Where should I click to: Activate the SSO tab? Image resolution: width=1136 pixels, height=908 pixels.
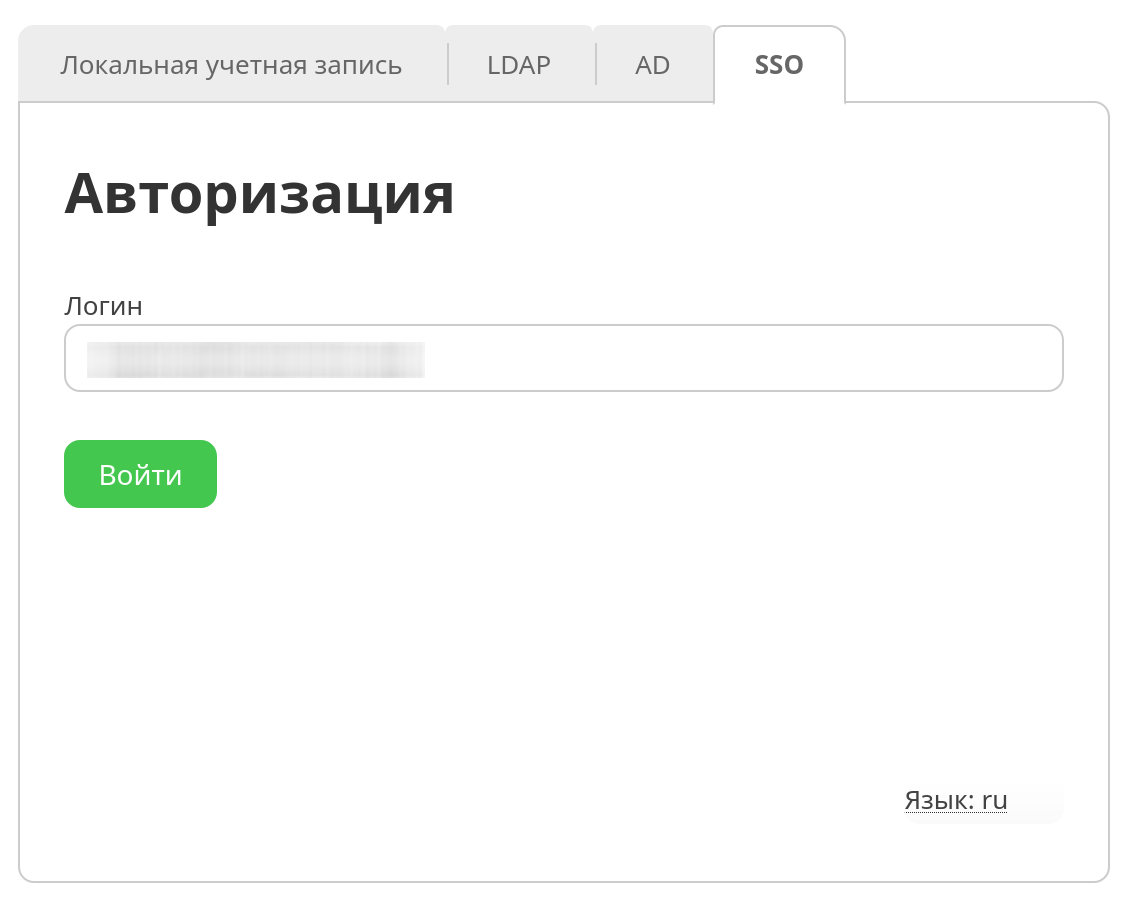779,65
